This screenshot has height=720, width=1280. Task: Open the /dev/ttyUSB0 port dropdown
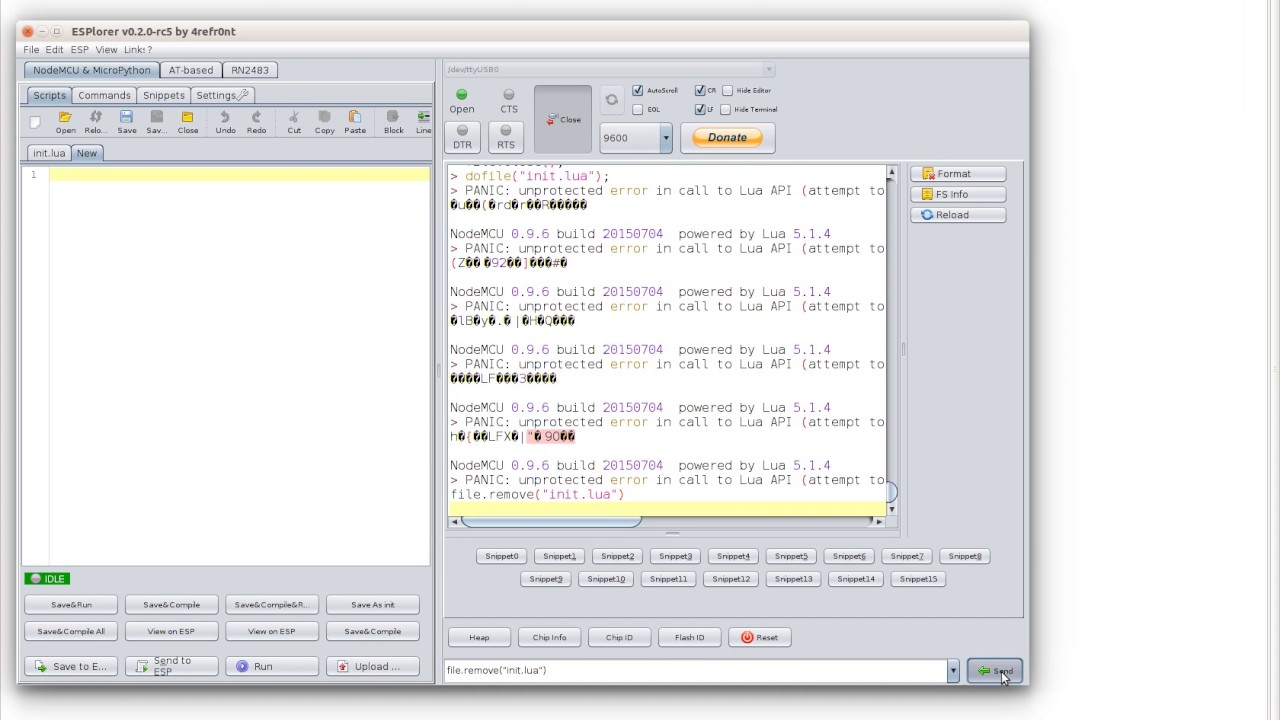769,70
